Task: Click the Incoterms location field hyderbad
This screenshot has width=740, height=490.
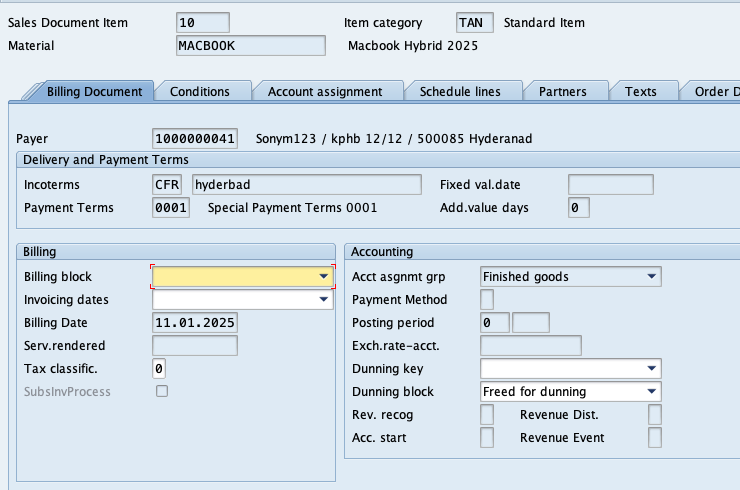Action: pyautogui.click(x=307, y=184)
